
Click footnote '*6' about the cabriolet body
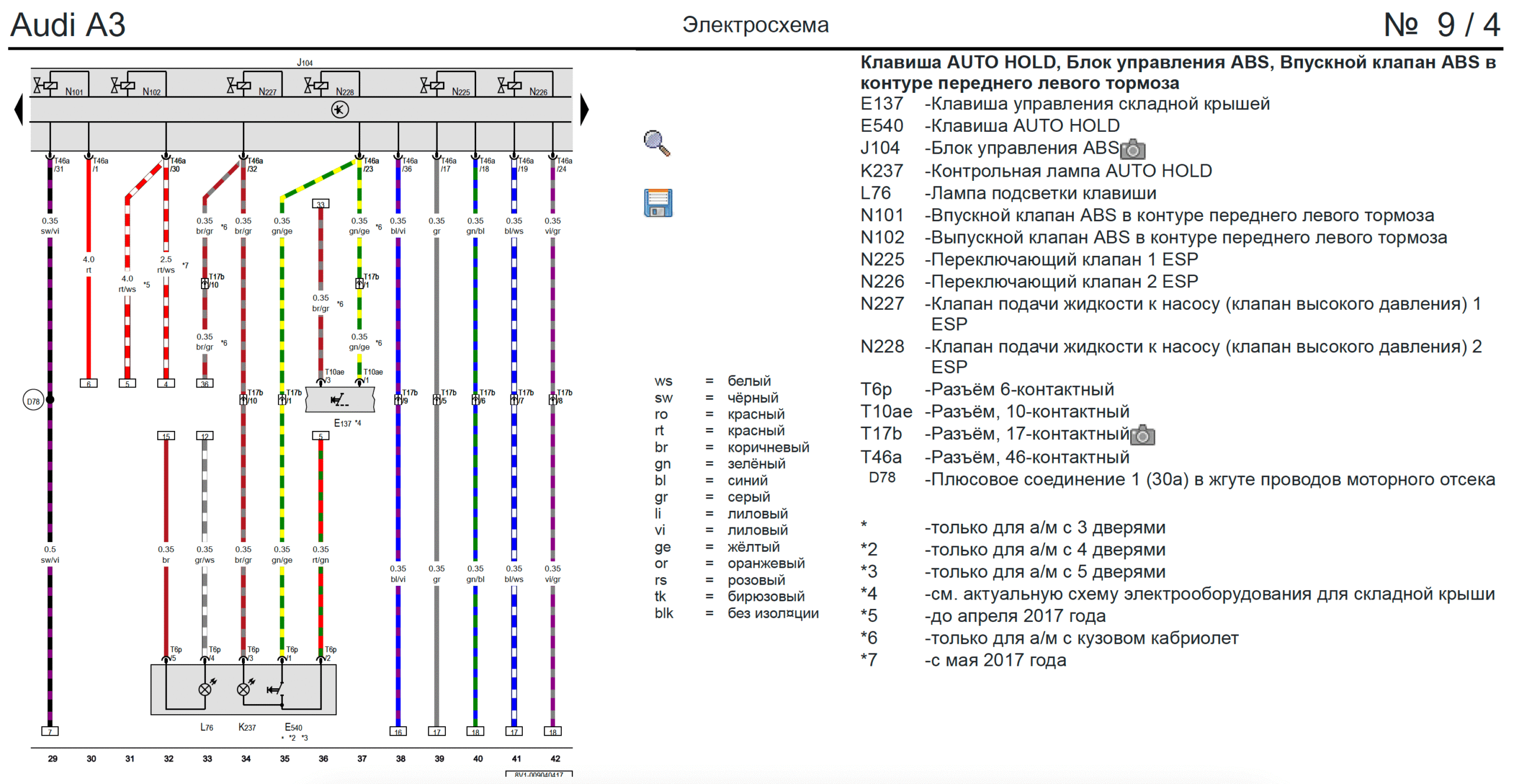click(x=1049, y=639)
